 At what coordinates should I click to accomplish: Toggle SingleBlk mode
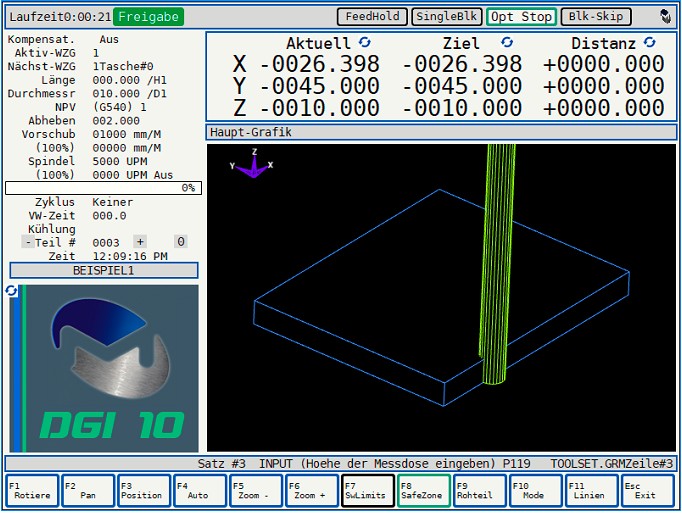[447, 17]
